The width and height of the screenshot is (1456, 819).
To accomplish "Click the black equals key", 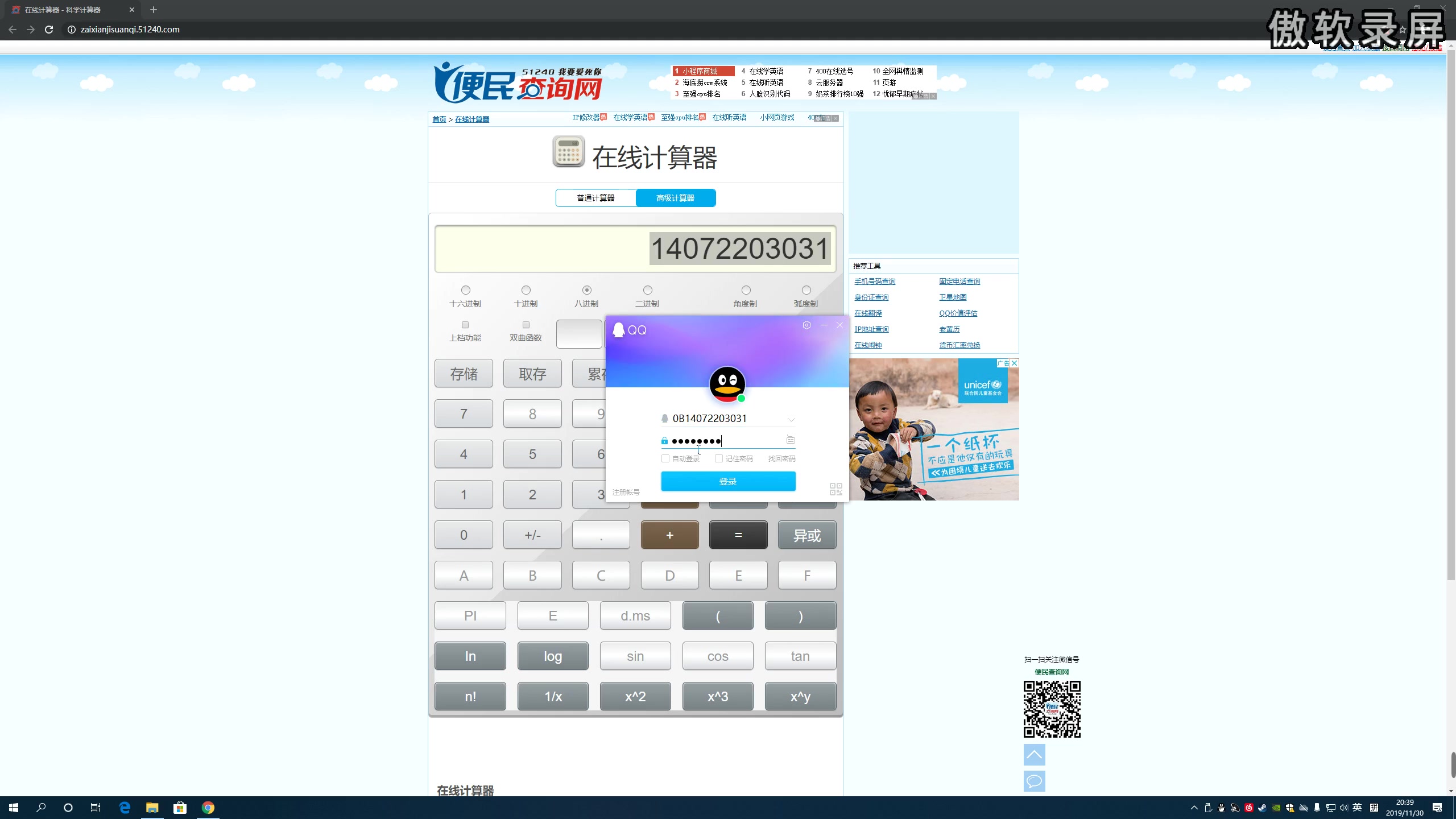I will pyautogui.click(x=738, y=535).
